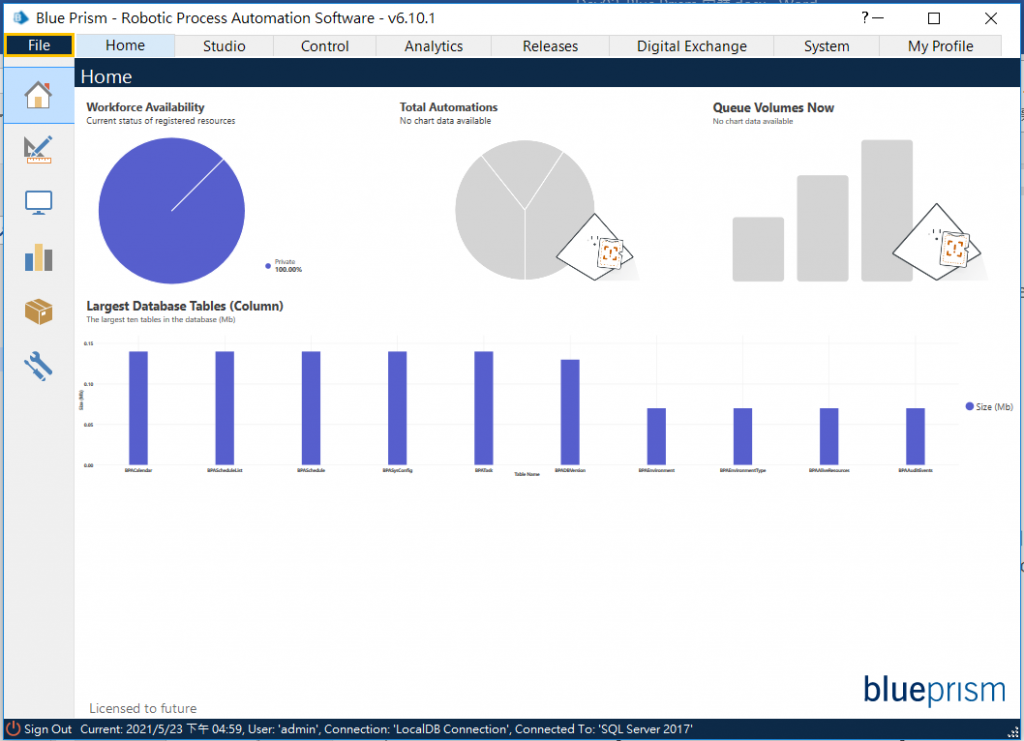Click the BPASysConfig bar
The height and width of the screenshot is (741, 1024).
click(x=397, y=408)
